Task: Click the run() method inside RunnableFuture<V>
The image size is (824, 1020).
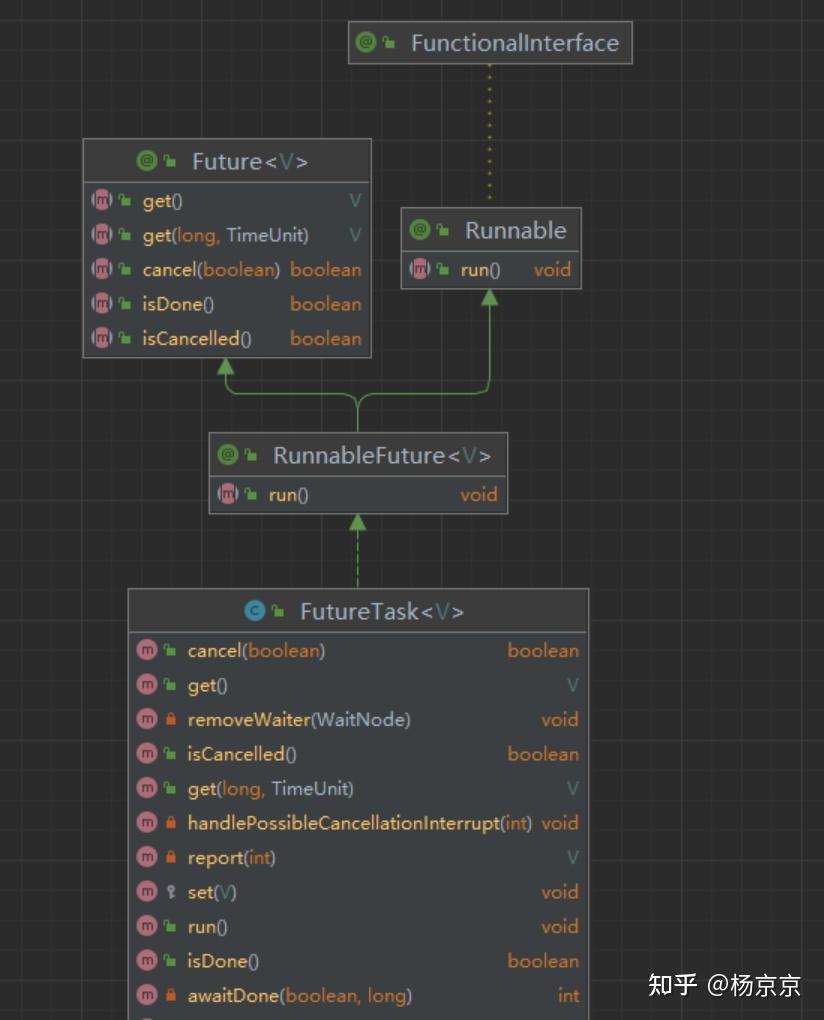Action: (x=290, y=493)
